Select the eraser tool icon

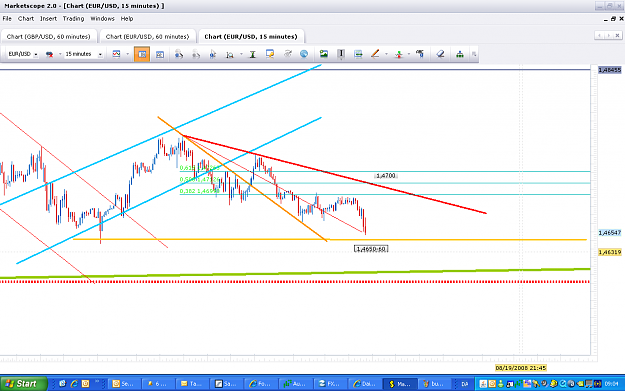[x=440, y=54]
